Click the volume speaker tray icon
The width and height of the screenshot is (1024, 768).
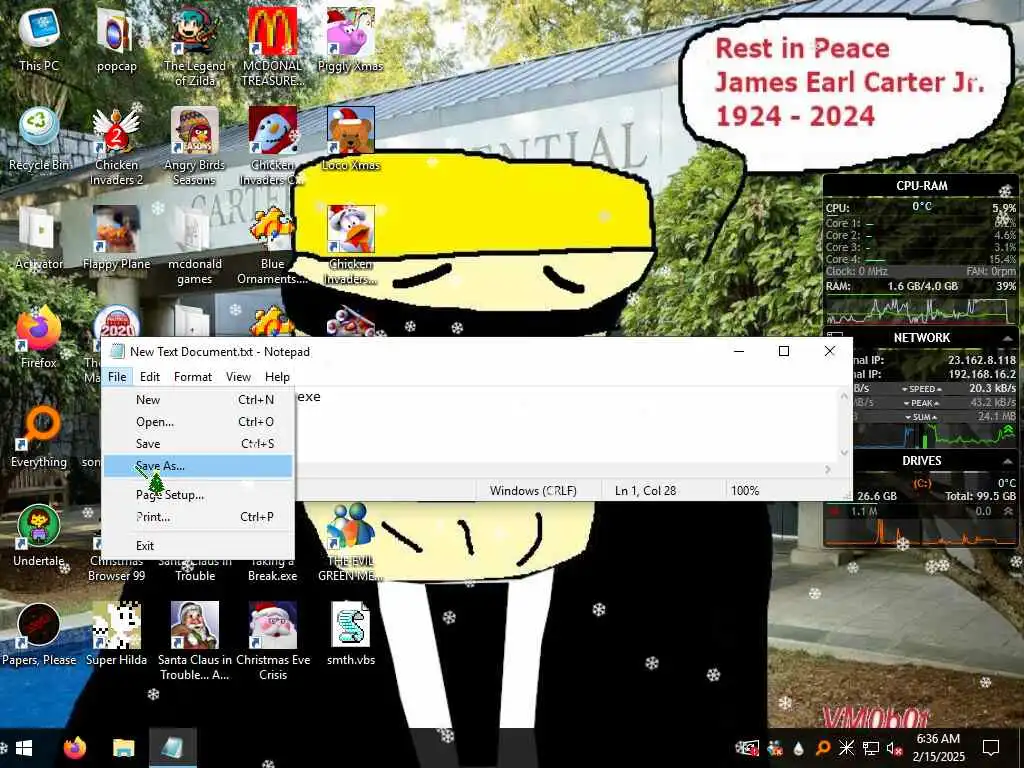(894, 748)
